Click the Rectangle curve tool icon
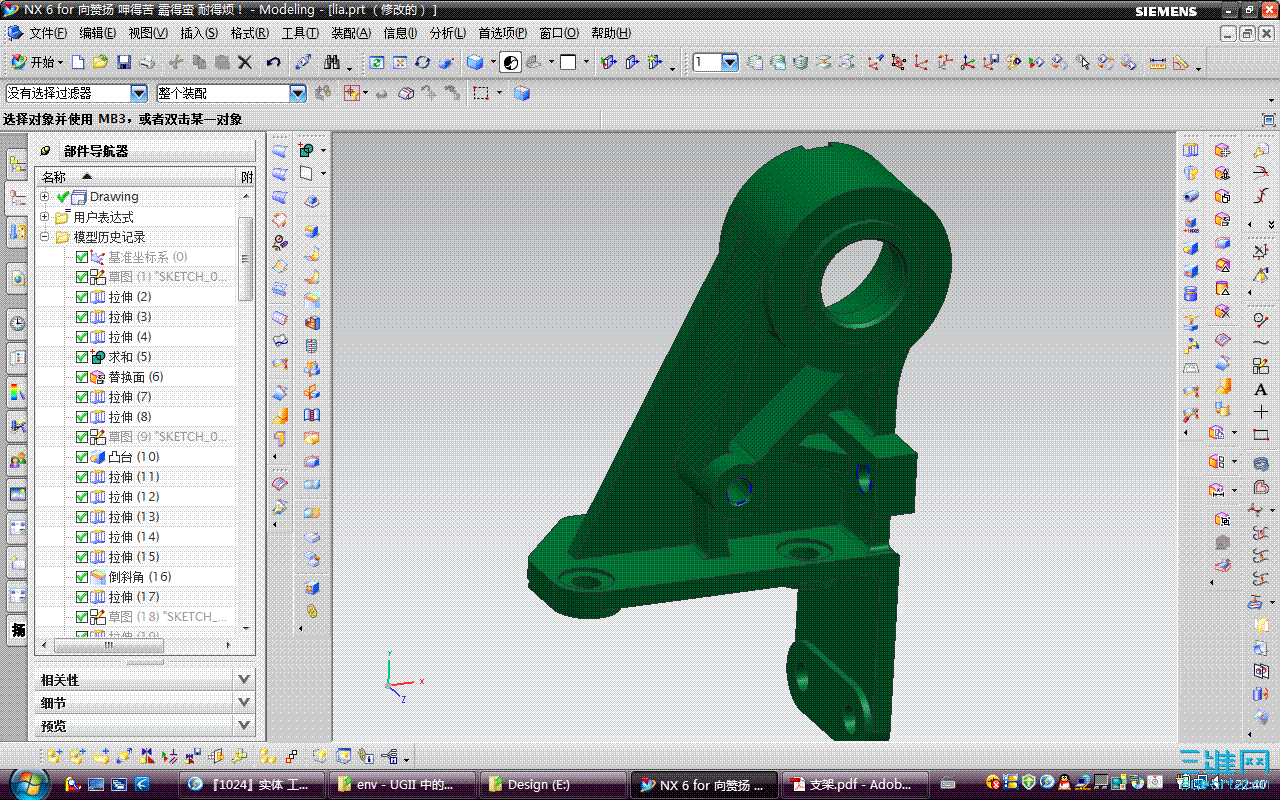 1261,435
